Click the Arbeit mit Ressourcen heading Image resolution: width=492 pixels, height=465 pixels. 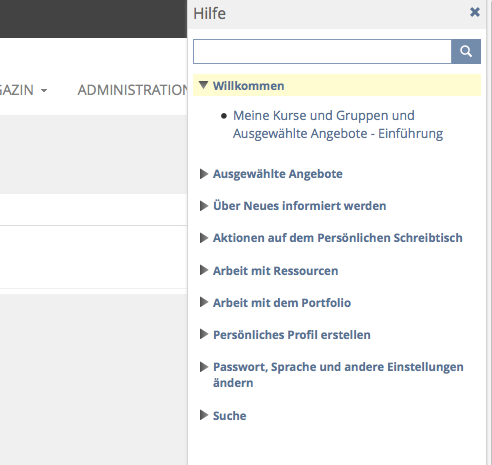(x=276, y=271)
